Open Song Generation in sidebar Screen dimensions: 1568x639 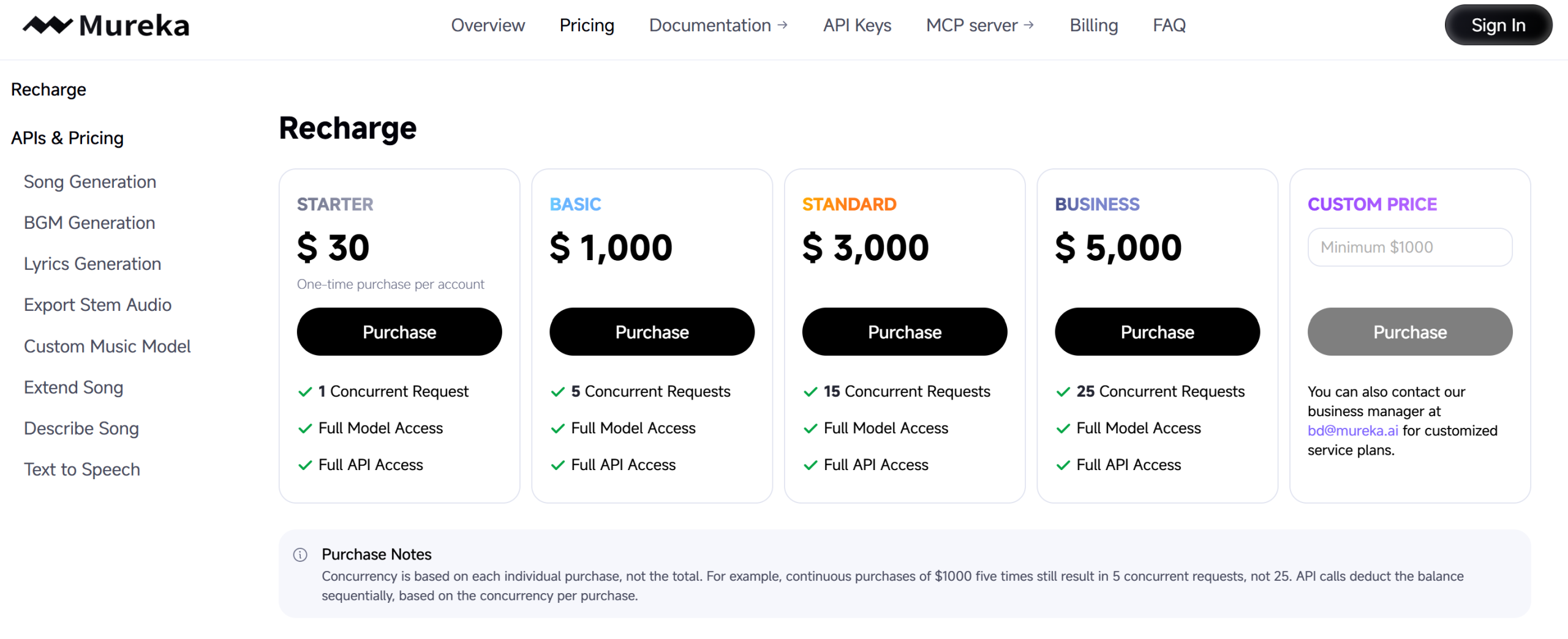click(x=90, y=182)
